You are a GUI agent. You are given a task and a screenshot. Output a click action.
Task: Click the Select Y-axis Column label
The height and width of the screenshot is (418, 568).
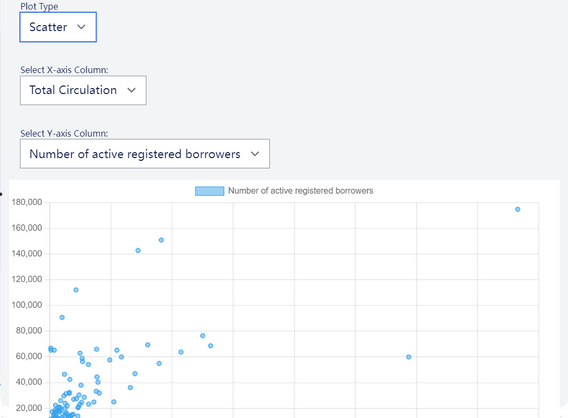point(64,134)
